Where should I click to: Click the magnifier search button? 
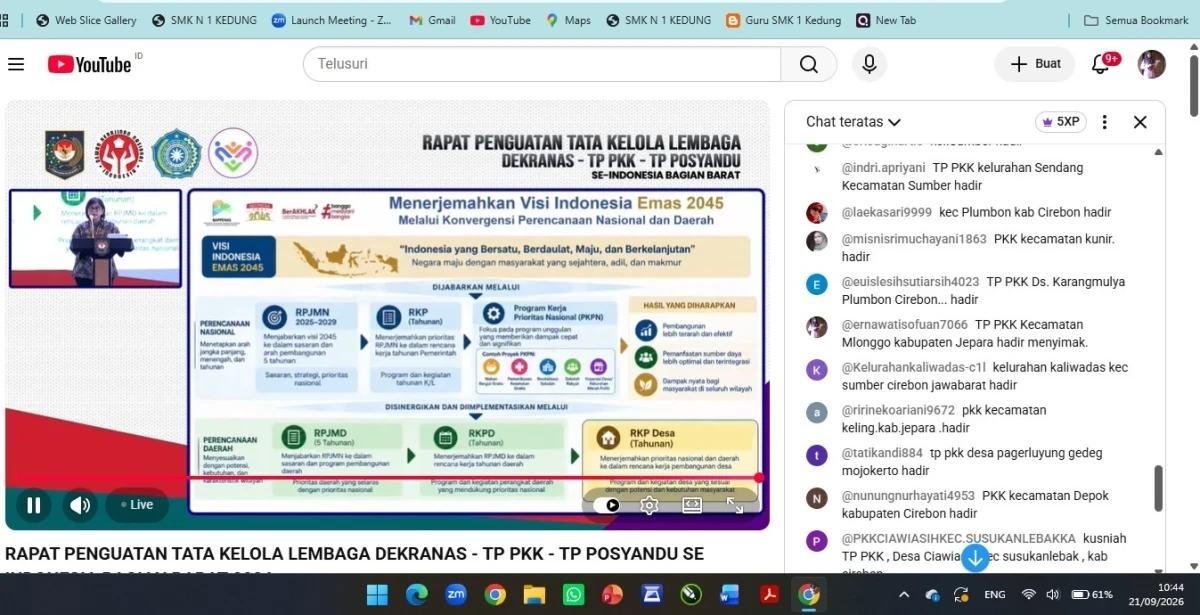[x=809, y=64]
